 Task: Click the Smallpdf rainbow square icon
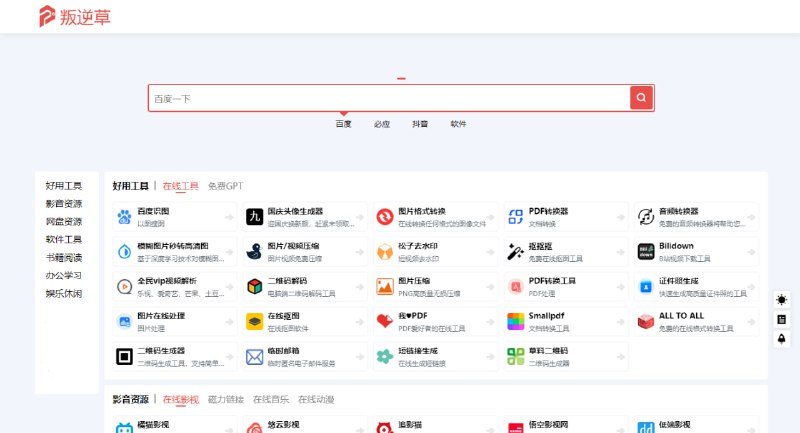coord(515,322)
